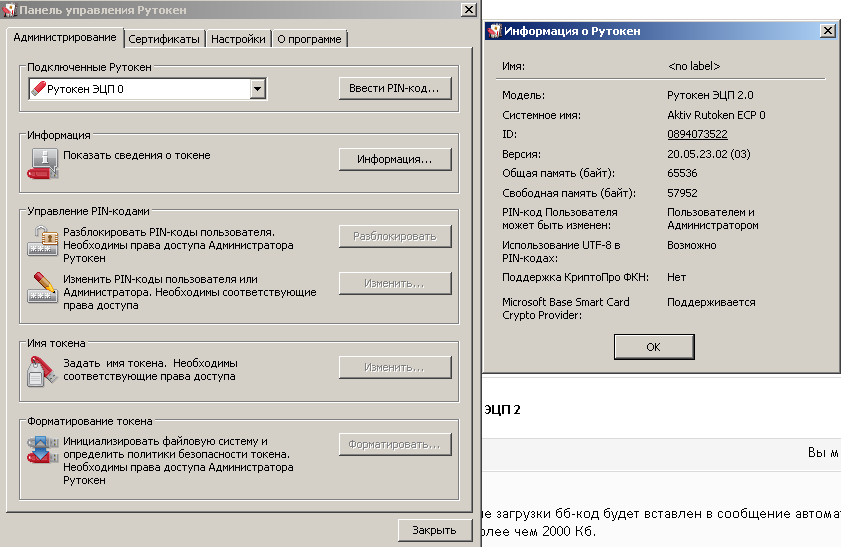Close the "Информация о Рутокен" dialog window
Screen dimensions: 841x547
pyautogui.click(x=827, y=31)
